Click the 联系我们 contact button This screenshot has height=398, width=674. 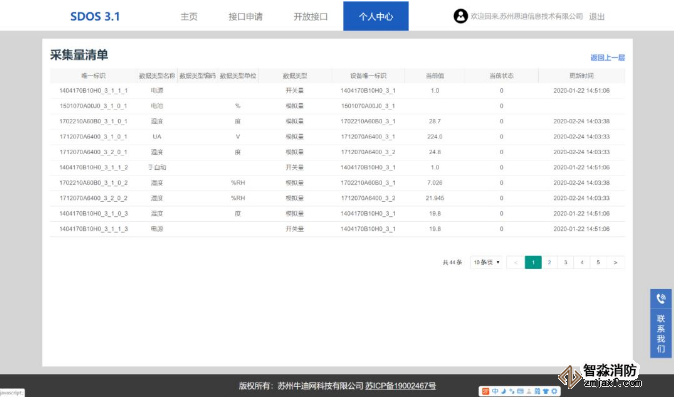pos(661,333)
